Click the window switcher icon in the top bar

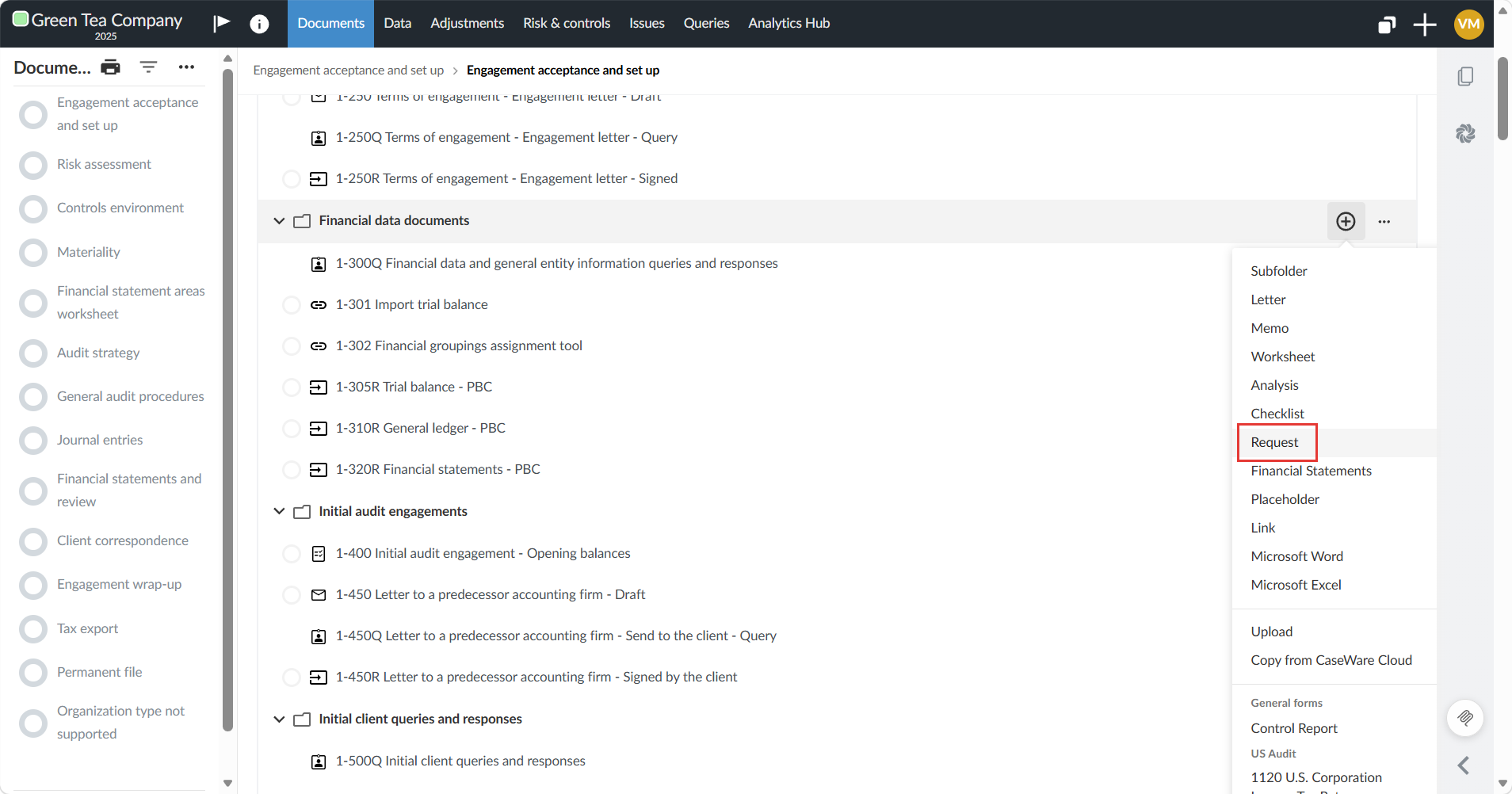pyautogui.click(x=1387, y=25)
